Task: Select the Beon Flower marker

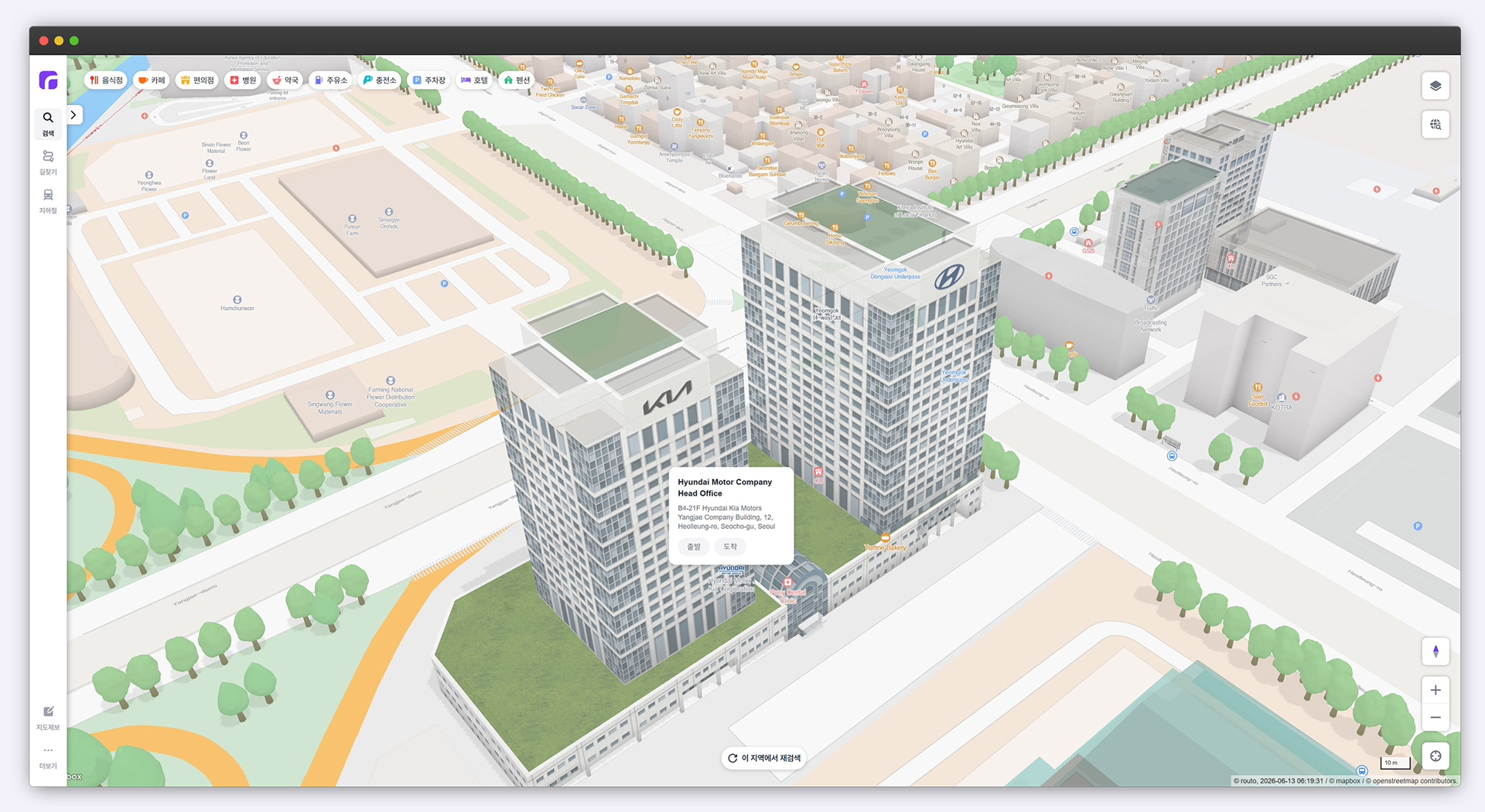Action: (244, 135)
